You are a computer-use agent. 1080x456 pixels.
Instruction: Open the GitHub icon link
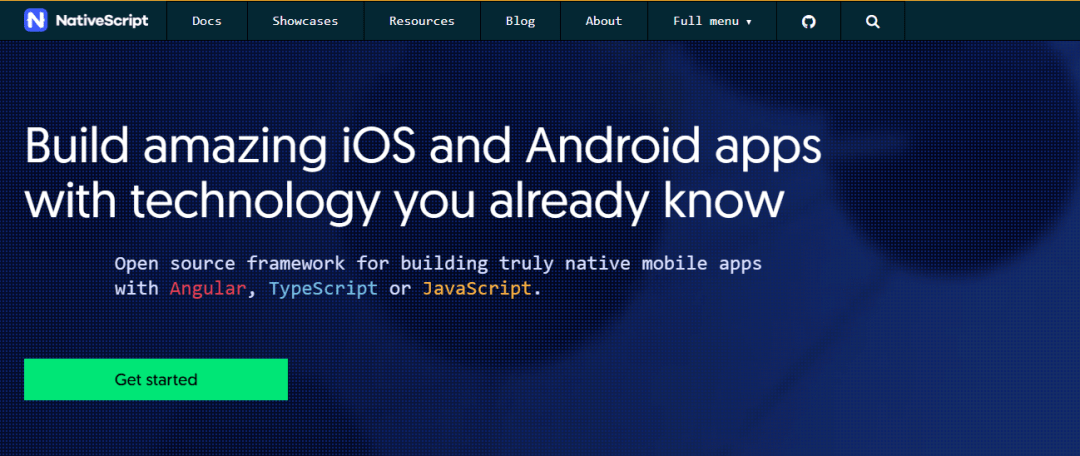point(809,21)
